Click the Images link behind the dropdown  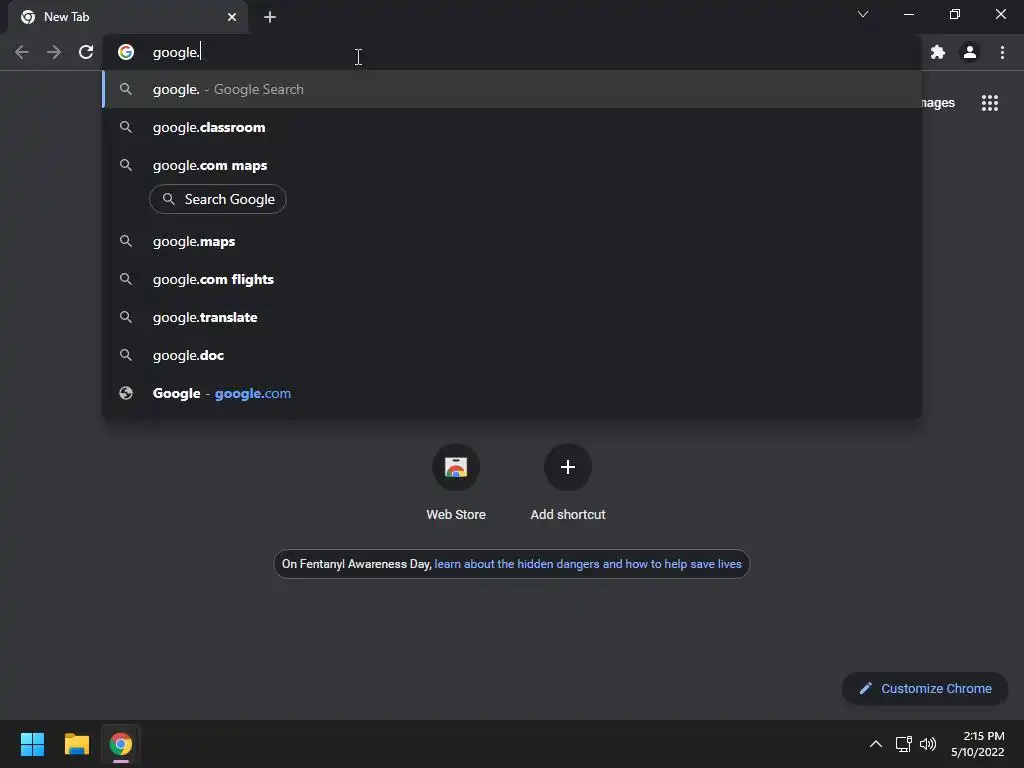pyautogui.click(x=938, y=103)
